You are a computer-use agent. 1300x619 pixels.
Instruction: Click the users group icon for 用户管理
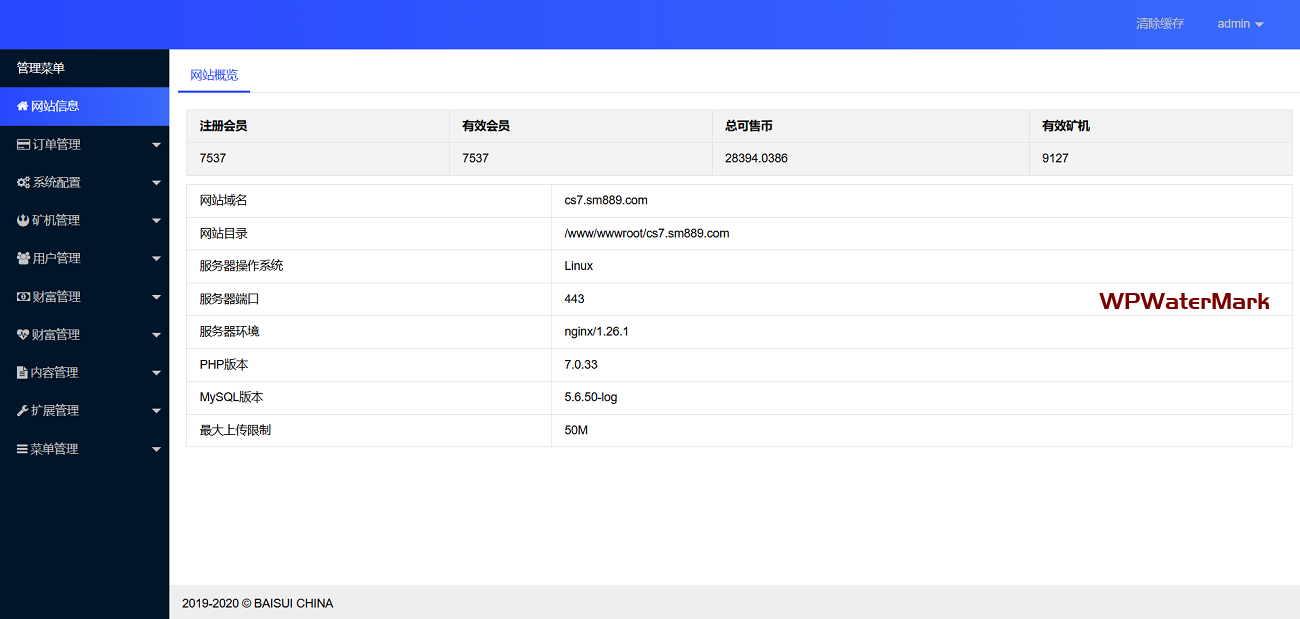coord(23,259)
